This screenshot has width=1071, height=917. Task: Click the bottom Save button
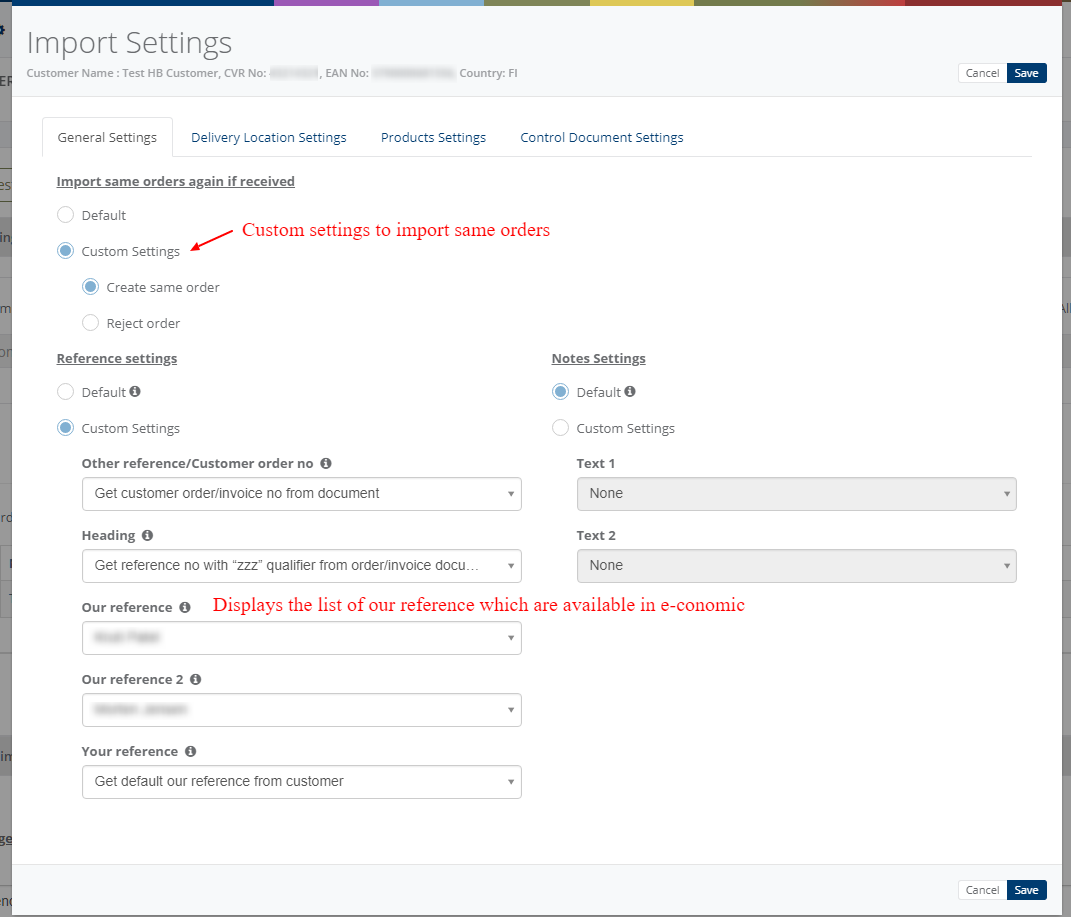click(1027, 890)
